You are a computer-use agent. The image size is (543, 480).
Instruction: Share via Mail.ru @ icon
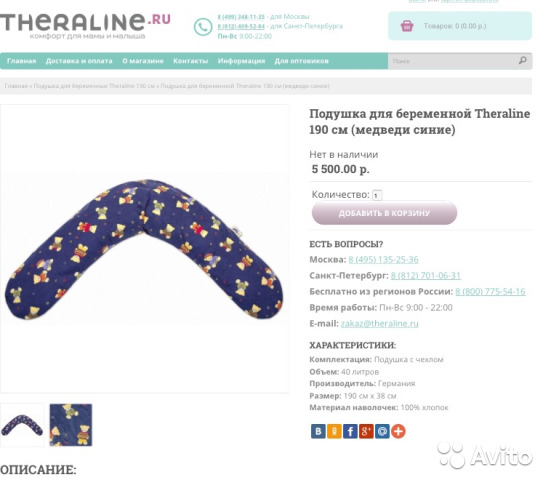point(382,432)
